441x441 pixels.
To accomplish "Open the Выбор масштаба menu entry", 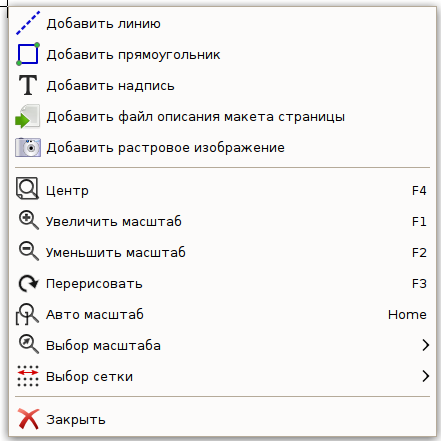I will pyautogui.click(x=222, y=345).
